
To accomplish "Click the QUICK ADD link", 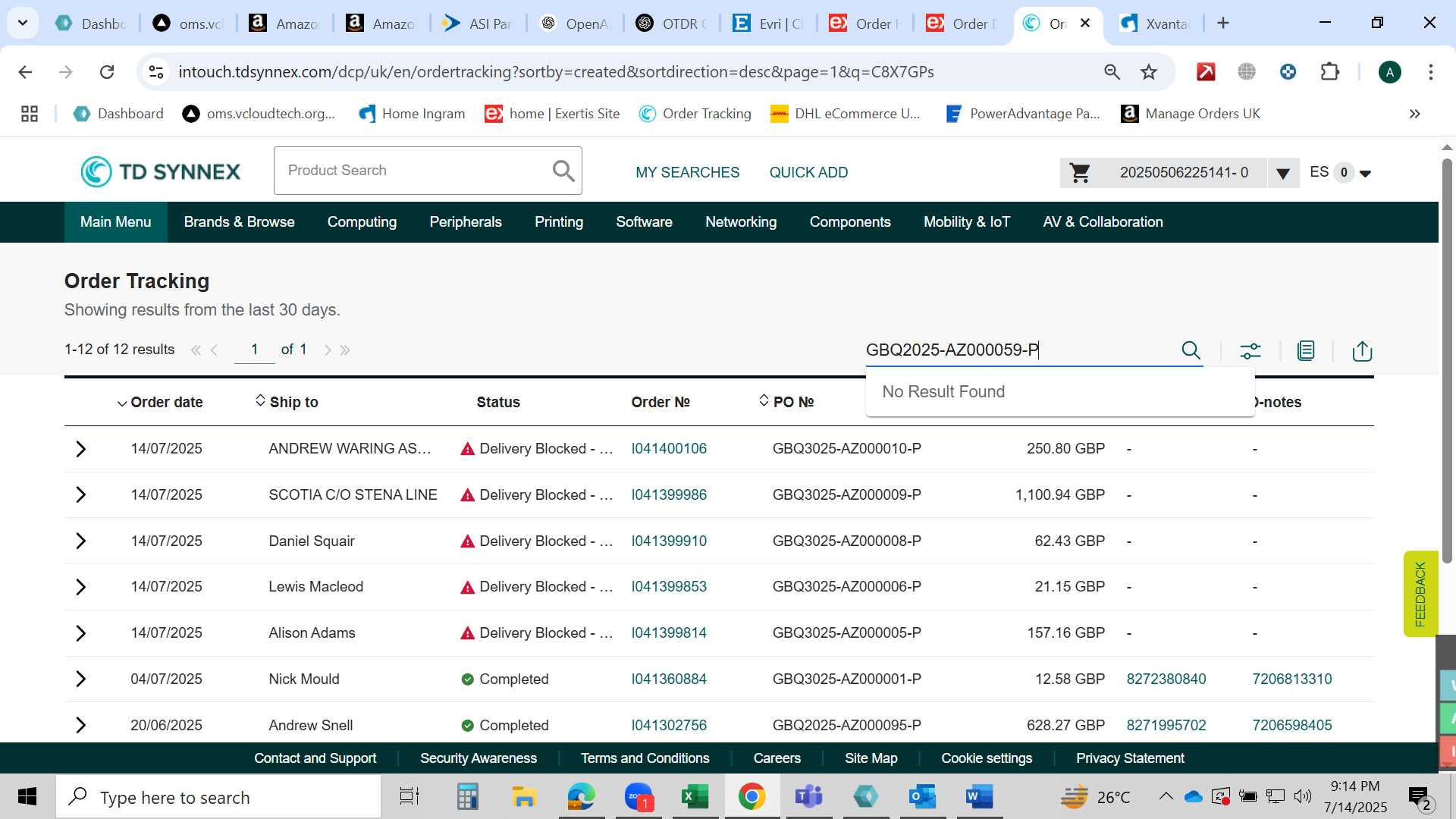I will pos(808,173).
